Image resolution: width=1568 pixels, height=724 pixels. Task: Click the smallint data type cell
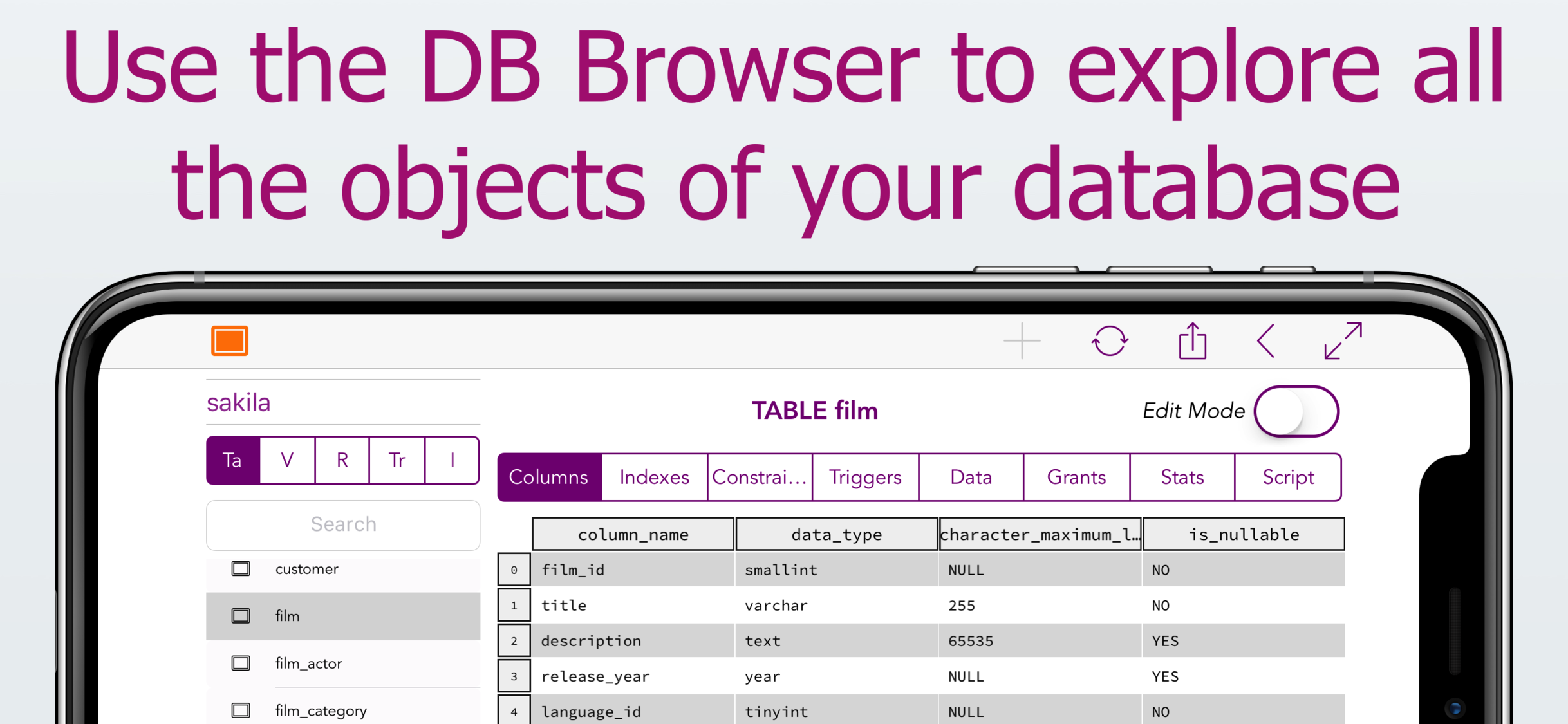pos(837,570)
